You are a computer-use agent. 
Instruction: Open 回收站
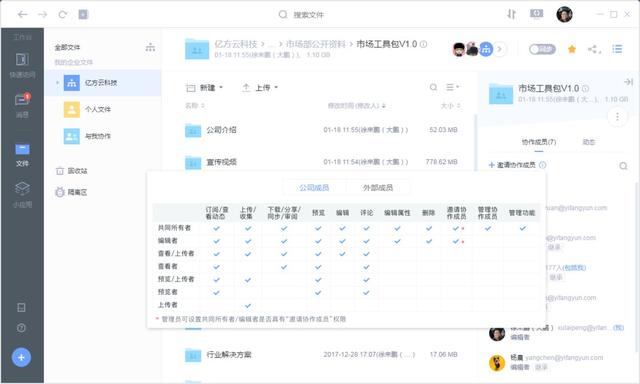(x=71, y=171)
